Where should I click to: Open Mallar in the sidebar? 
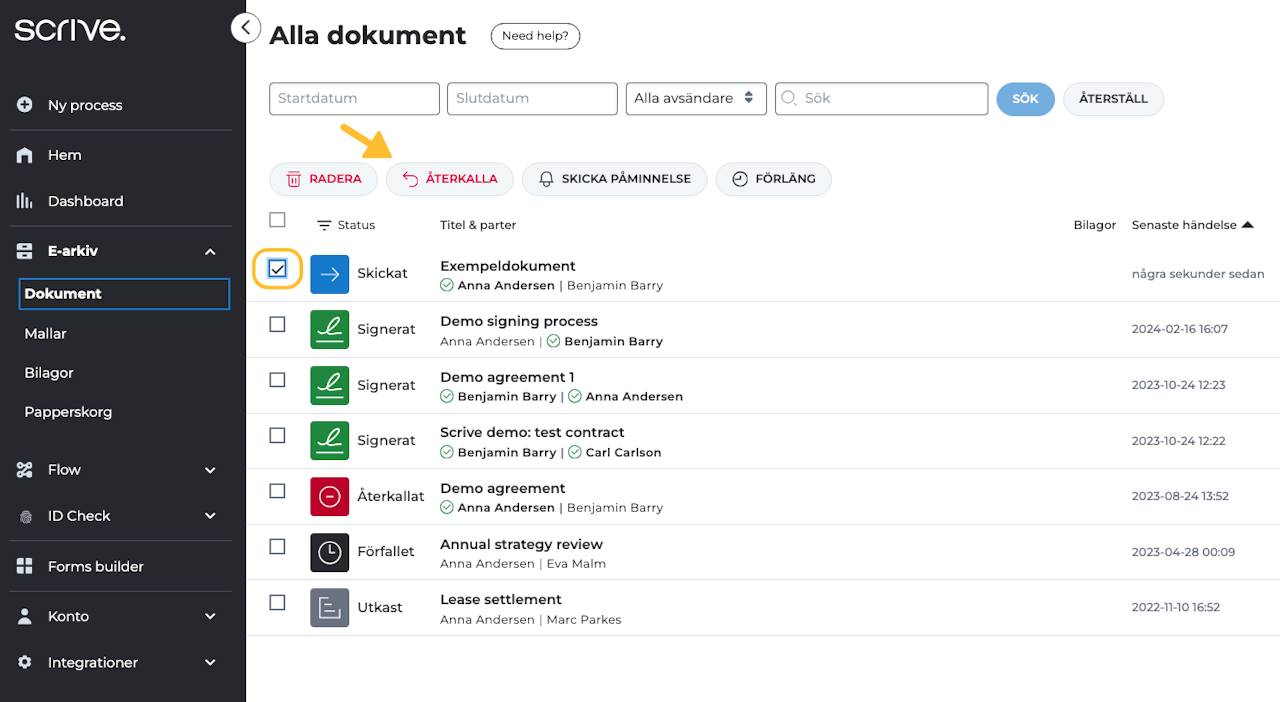[x=46, y=334]
